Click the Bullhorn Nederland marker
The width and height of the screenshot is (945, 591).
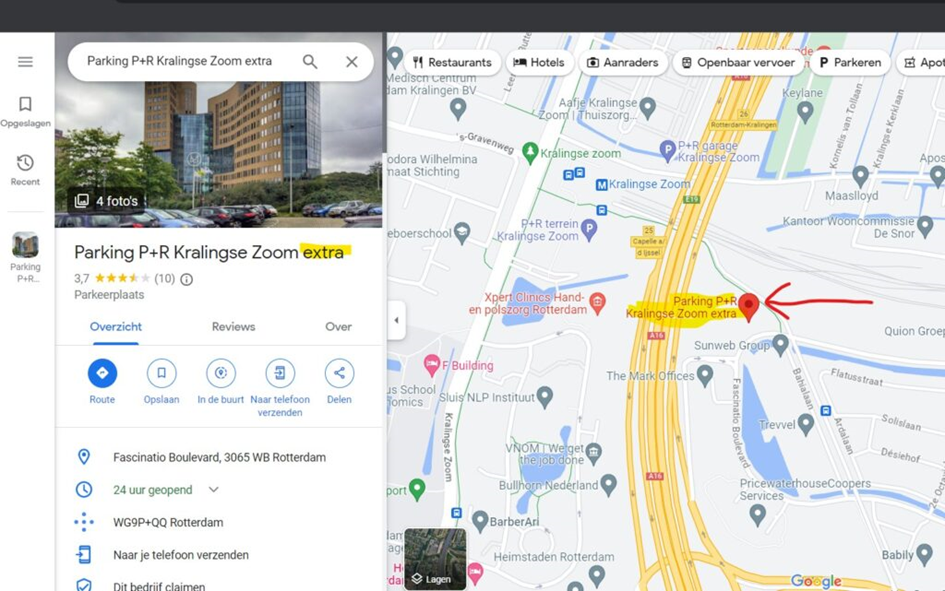click(609, 484)
